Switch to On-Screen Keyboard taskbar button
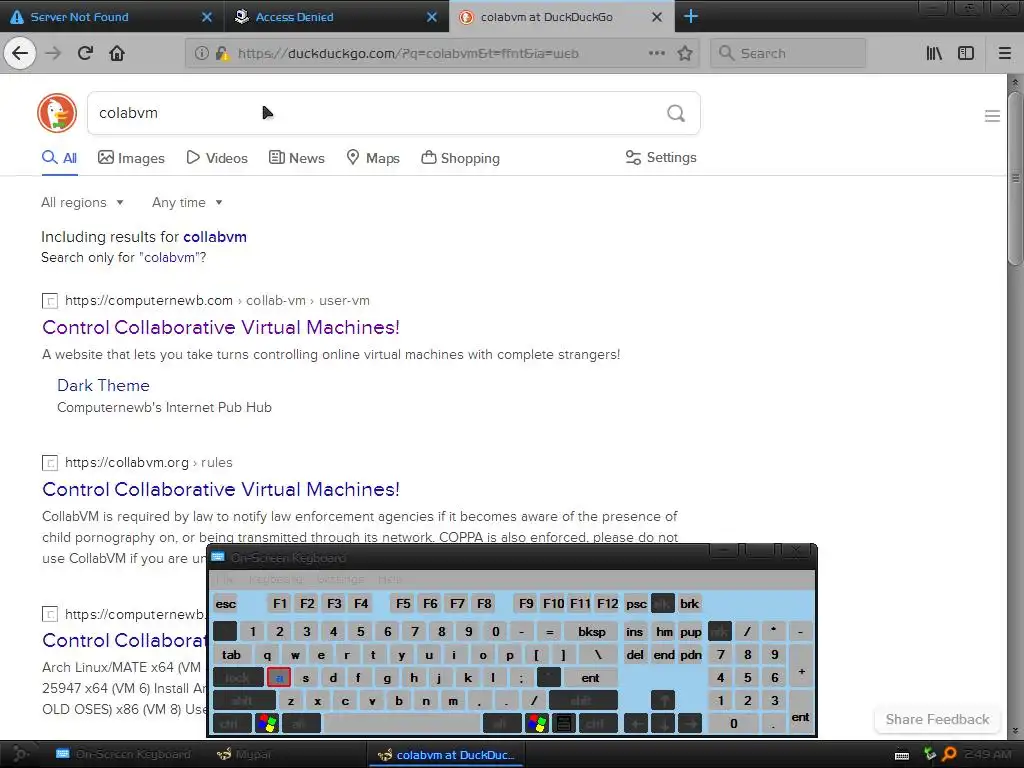 pos(123,754)
